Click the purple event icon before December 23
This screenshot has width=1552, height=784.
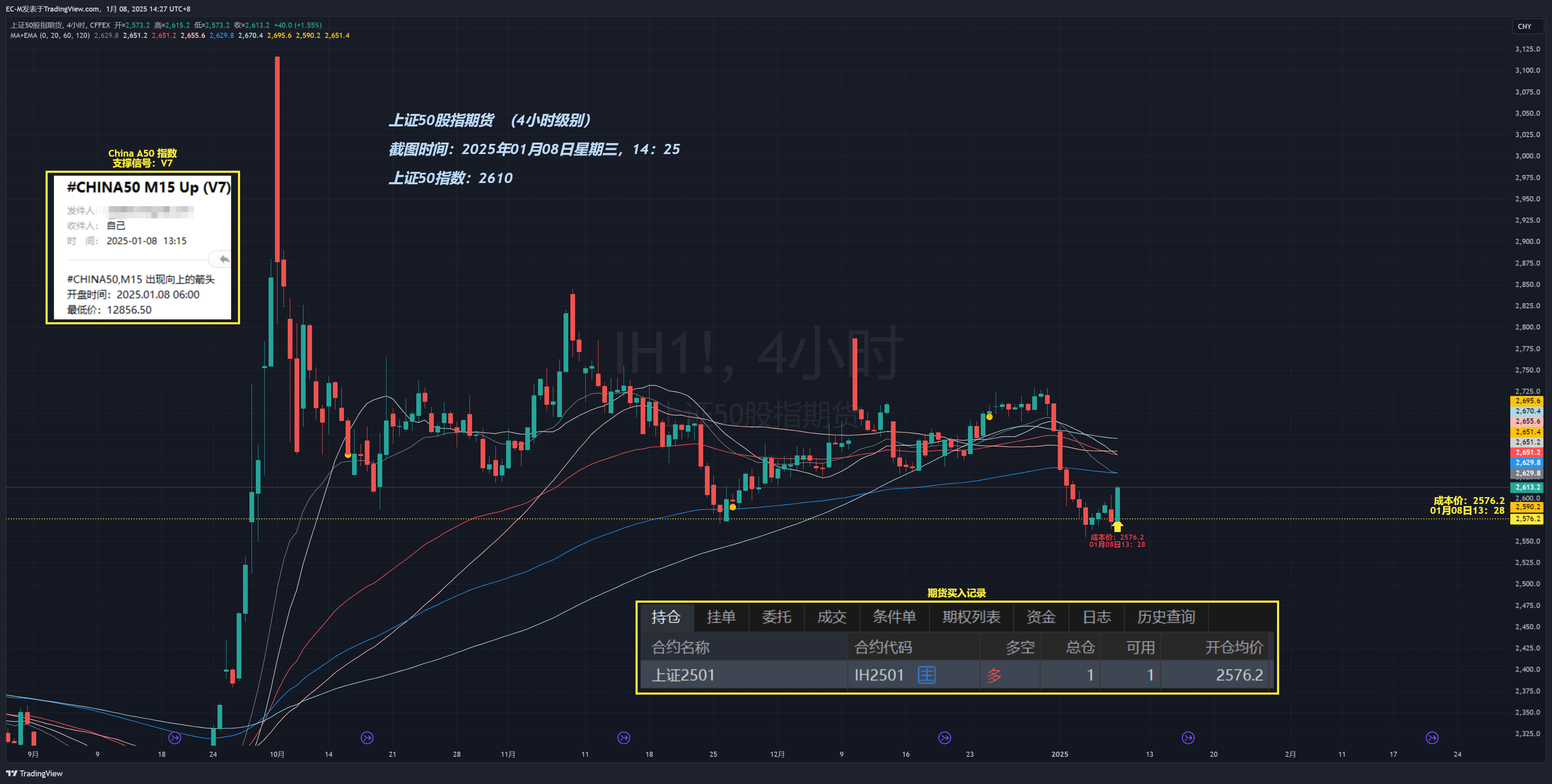tap(945, 738)
